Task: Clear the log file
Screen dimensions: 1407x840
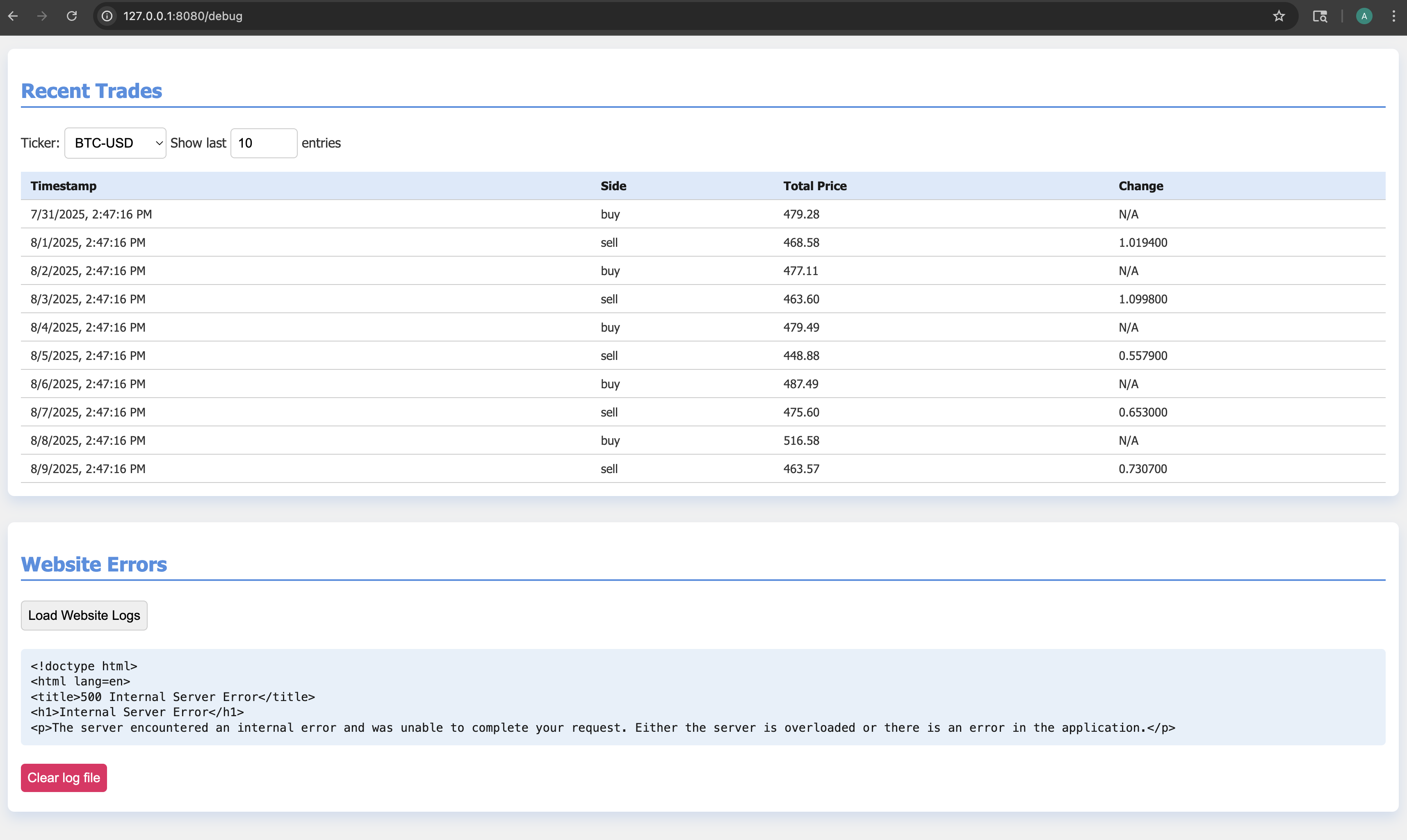Action: click(x=64, y=778)
